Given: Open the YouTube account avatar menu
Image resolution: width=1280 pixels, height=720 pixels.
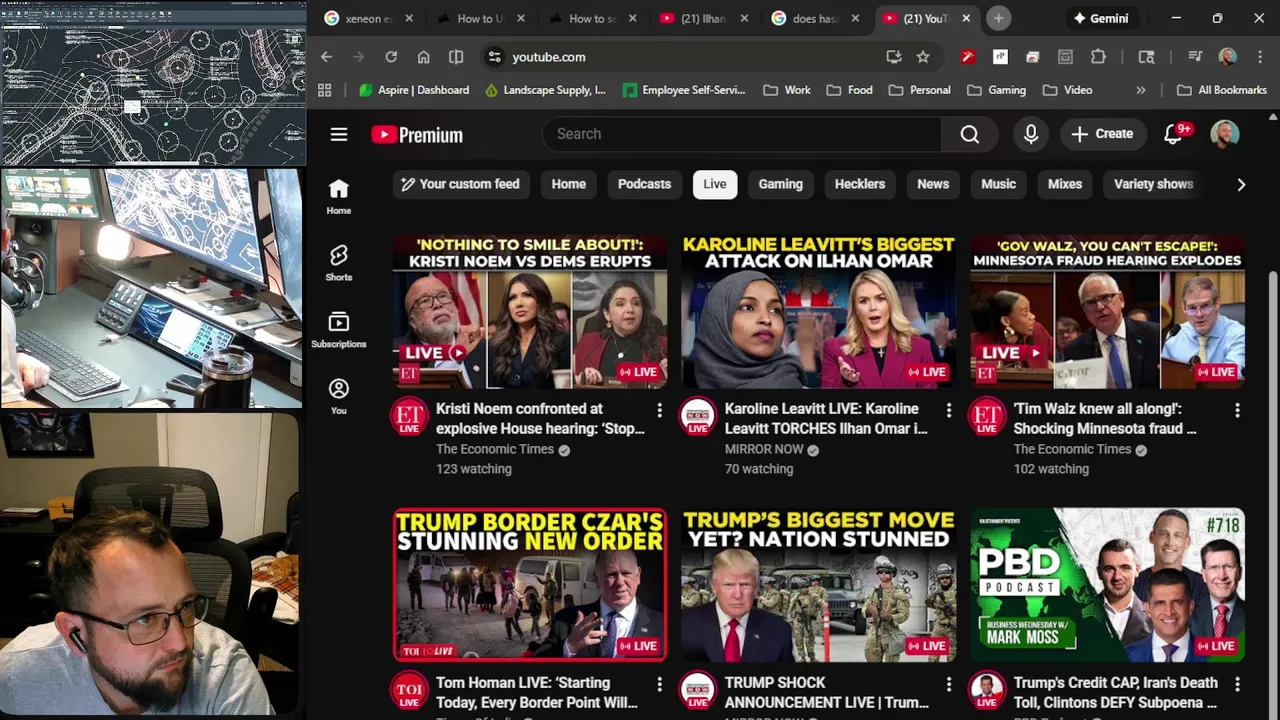Looking at the screenshot, I should (1224, 134).
